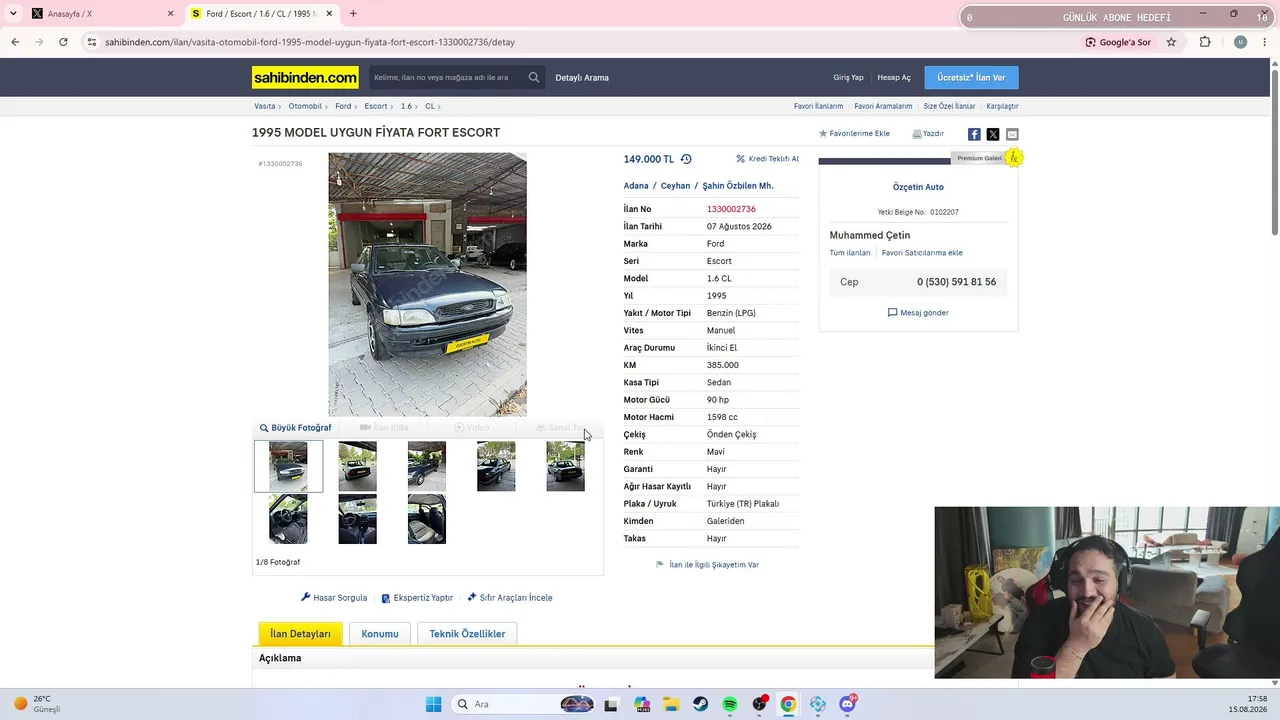Click the Yazdır print link
This screenshot has width=1280, height=720.
pos(928,134)
